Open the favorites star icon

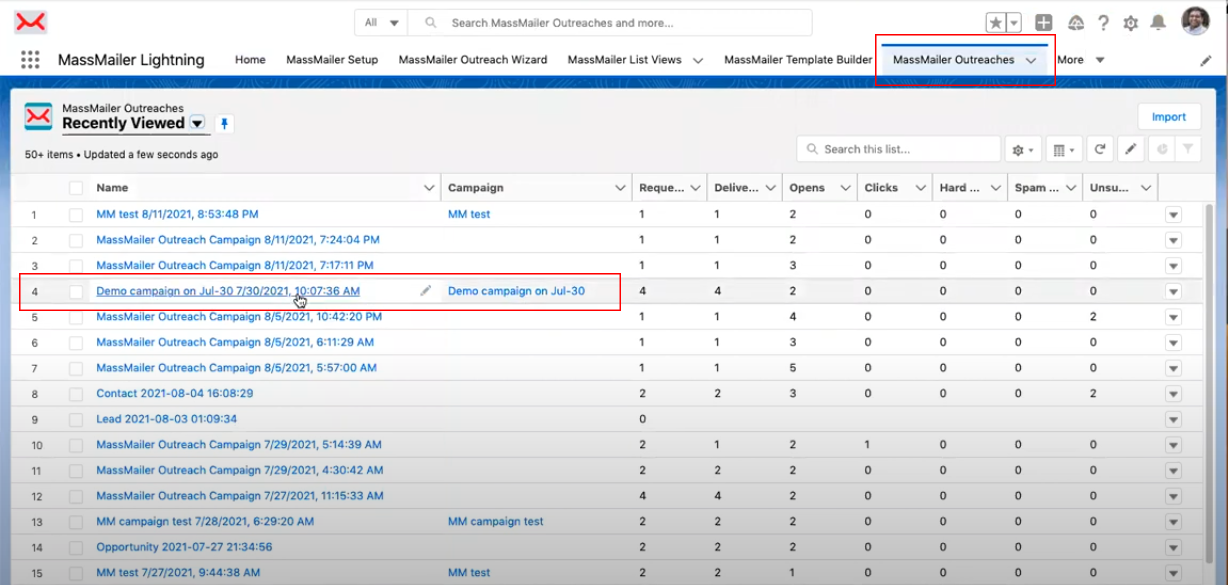(996, 23)
